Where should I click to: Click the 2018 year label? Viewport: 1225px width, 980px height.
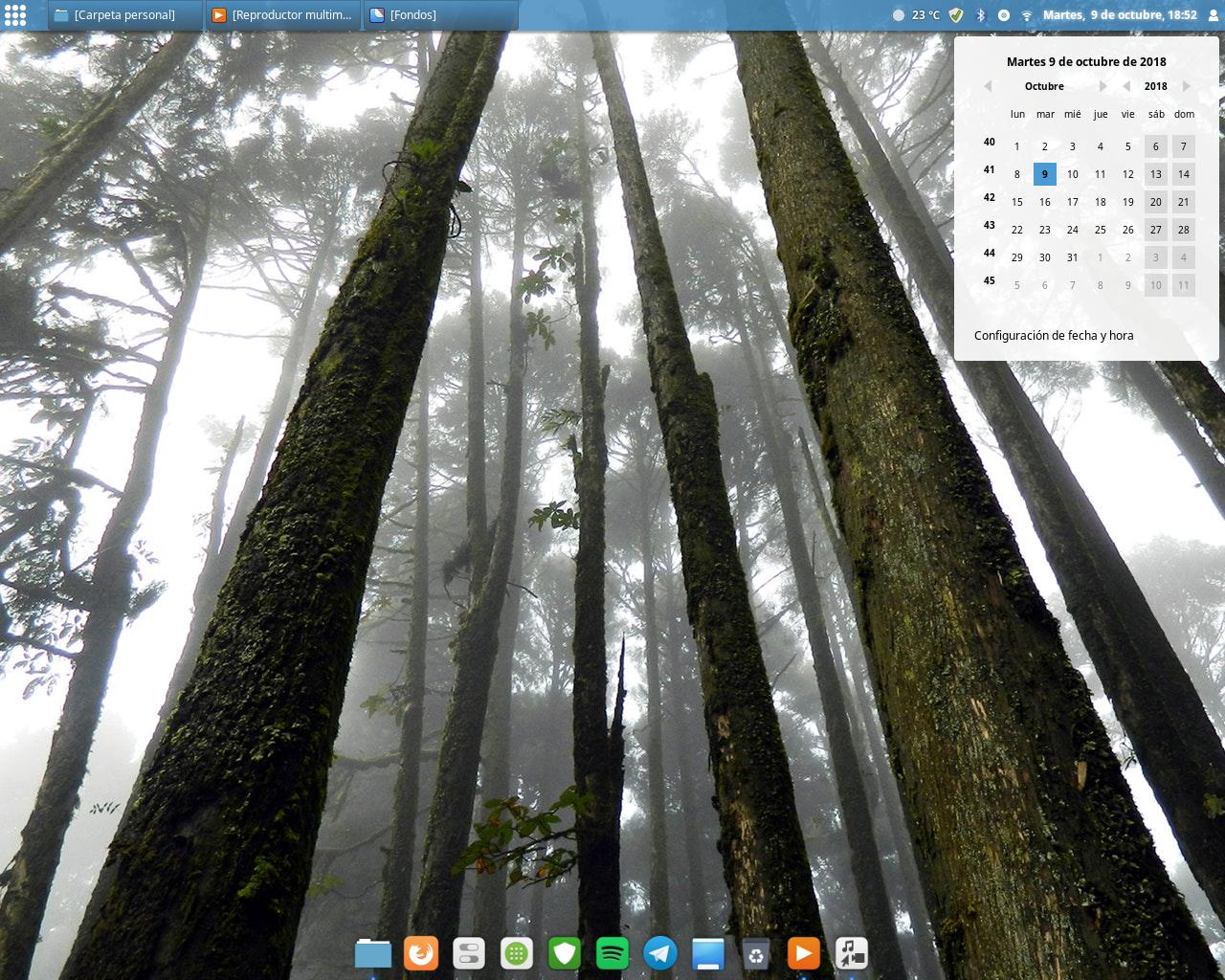(x=1156, y=86)
